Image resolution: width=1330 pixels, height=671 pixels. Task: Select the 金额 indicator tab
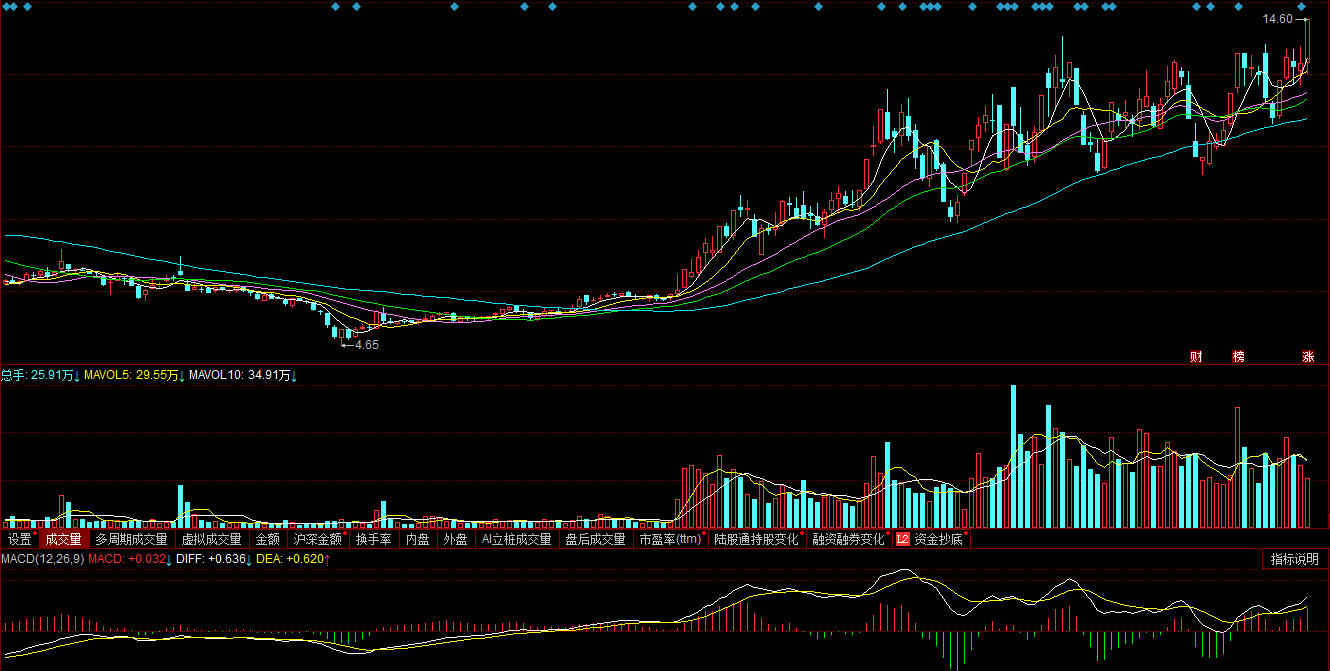[267, 540]
